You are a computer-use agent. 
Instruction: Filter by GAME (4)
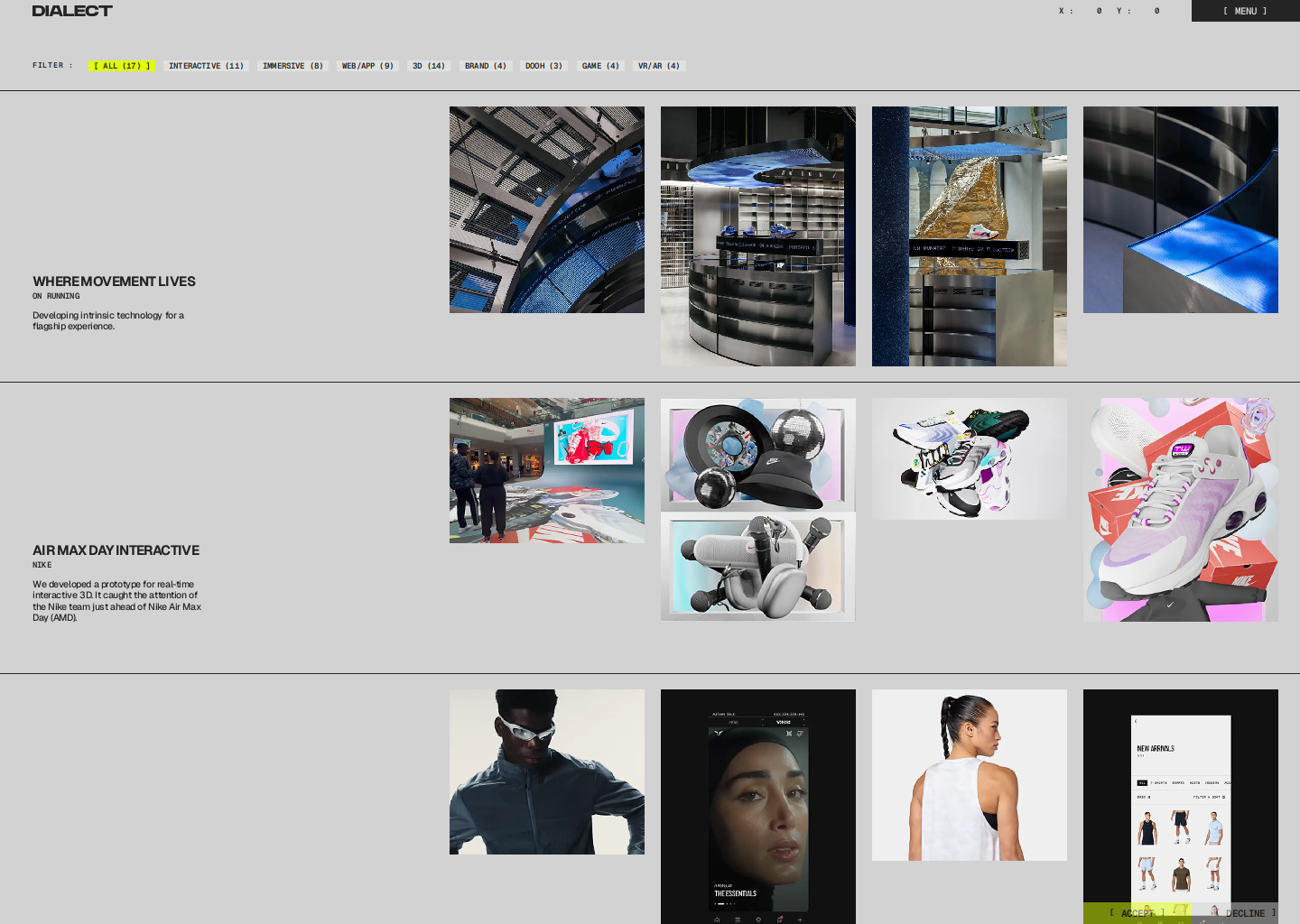tap(600, 66)
